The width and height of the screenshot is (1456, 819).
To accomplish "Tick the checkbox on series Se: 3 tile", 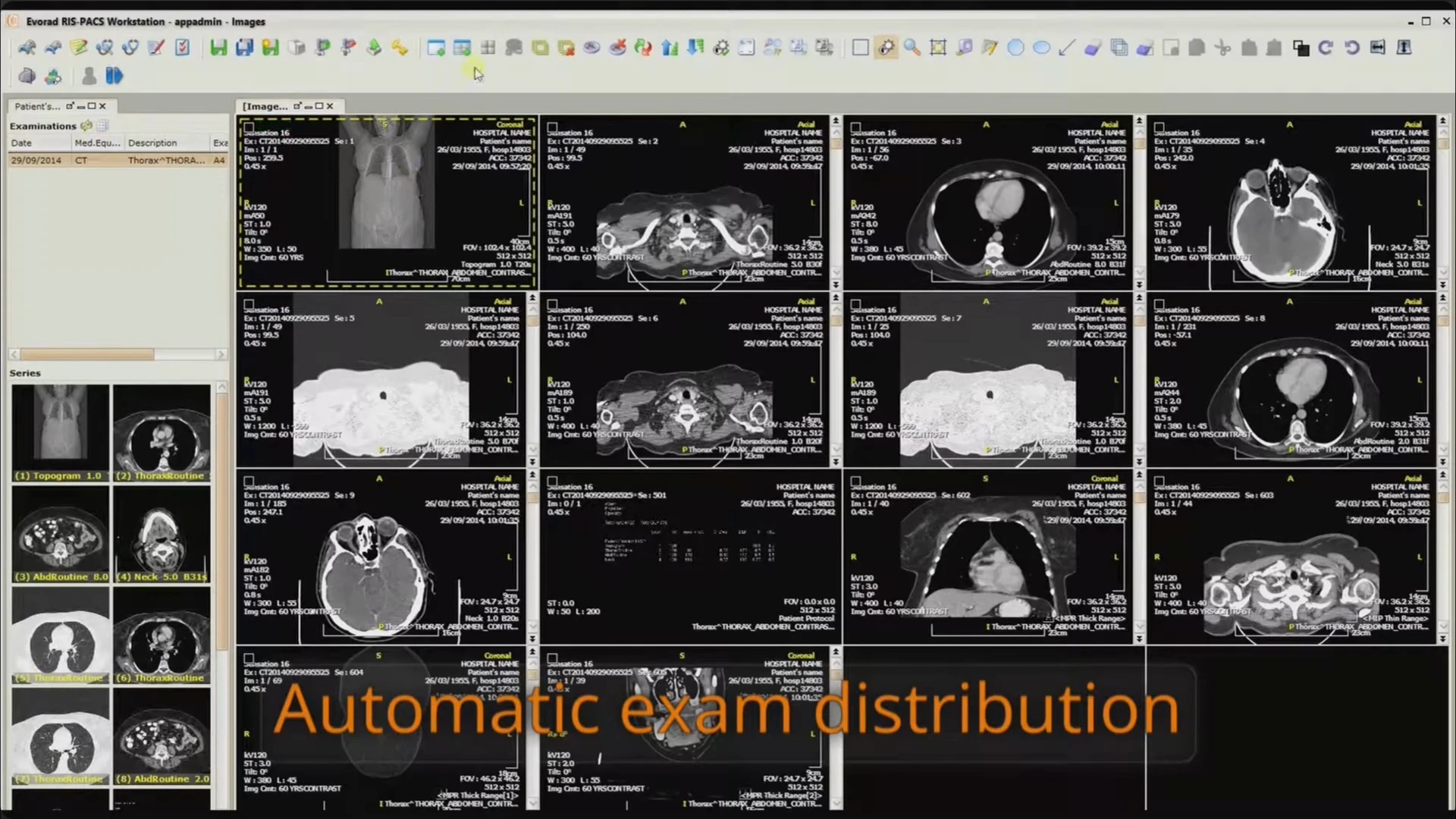I will click(856, 127).
